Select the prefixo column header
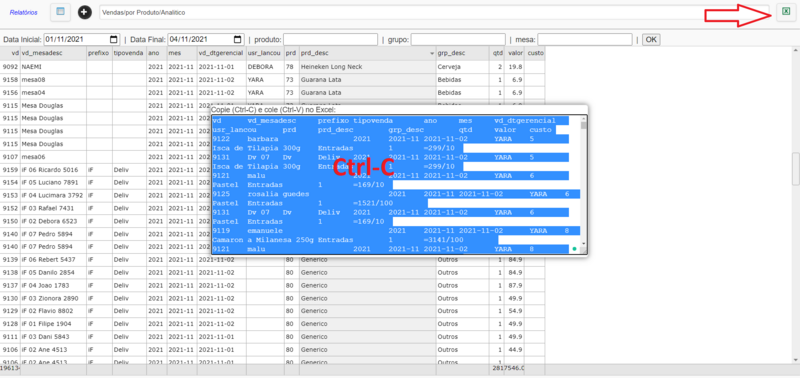Viewport: 800px width, 378px height. click(99, 53)
